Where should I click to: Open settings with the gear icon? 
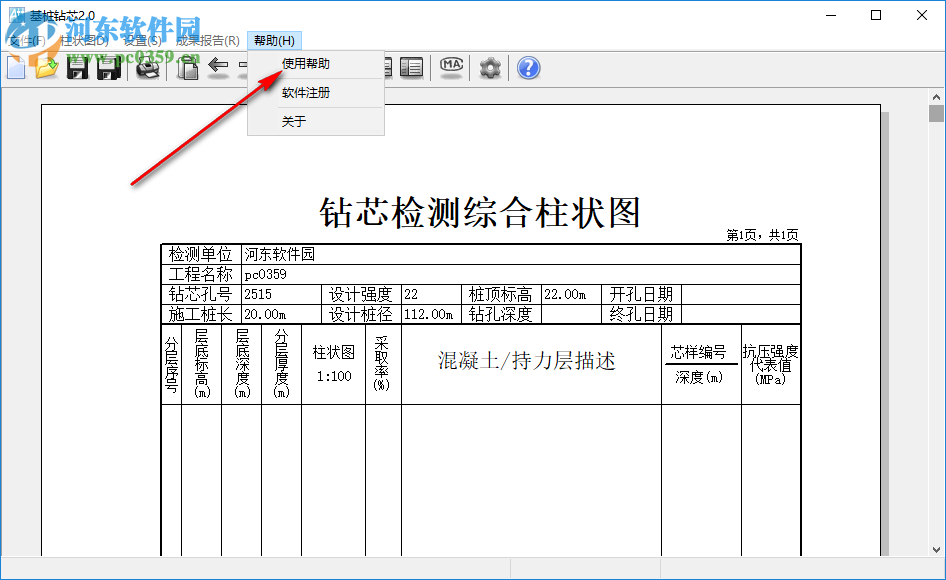point(490,68)
